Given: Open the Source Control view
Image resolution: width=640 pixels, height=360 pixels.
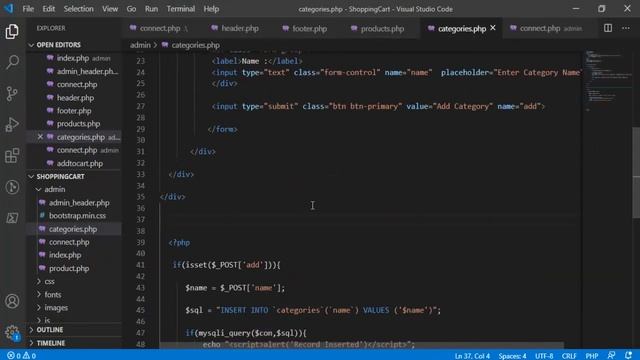Looking at the screenshot, I should pos(12,93).
